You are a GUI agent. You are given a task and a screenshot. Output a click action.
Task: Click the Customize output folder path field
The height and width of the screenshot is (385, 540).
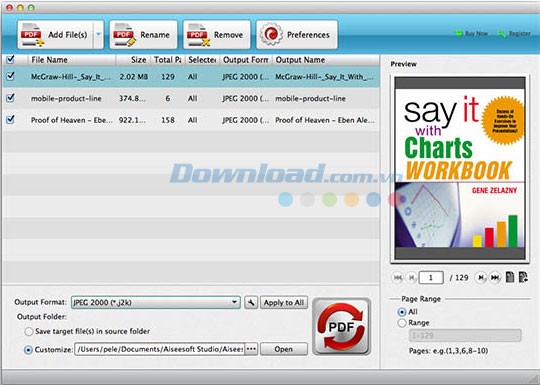pos(159,349)
